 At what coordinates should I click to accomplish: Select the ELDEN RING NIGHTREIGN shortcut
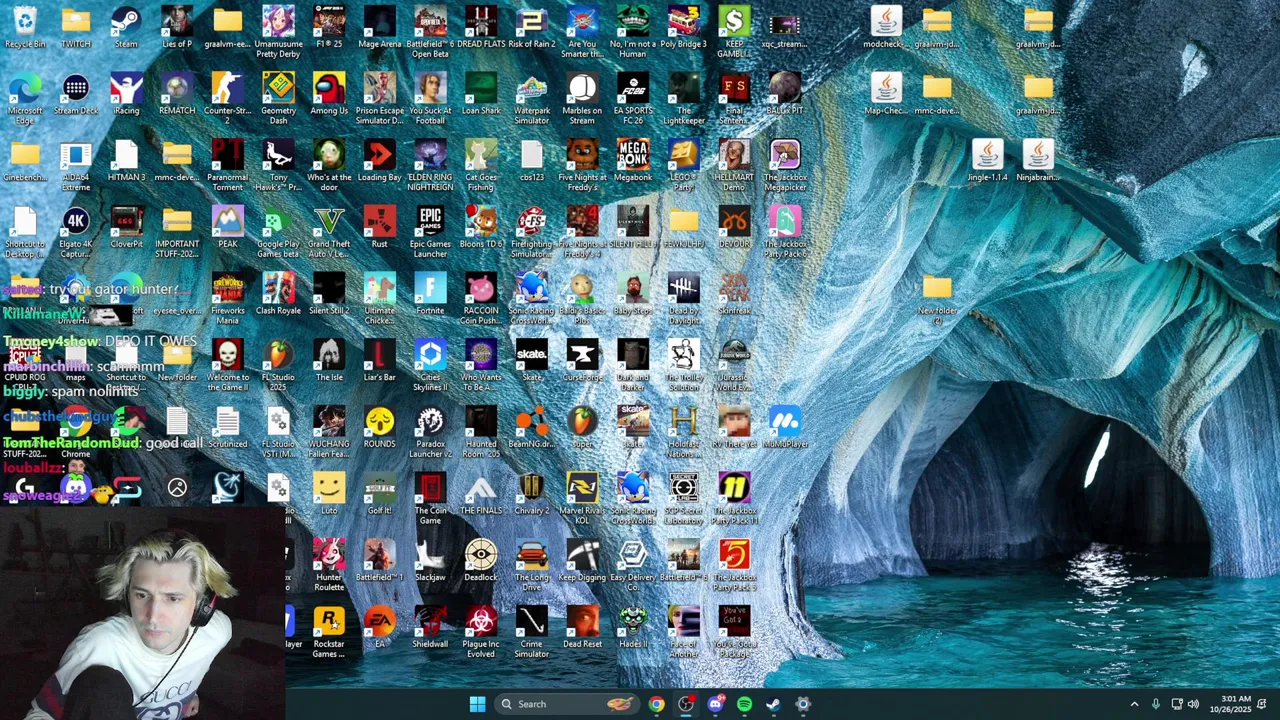click(x=430, y=166)
